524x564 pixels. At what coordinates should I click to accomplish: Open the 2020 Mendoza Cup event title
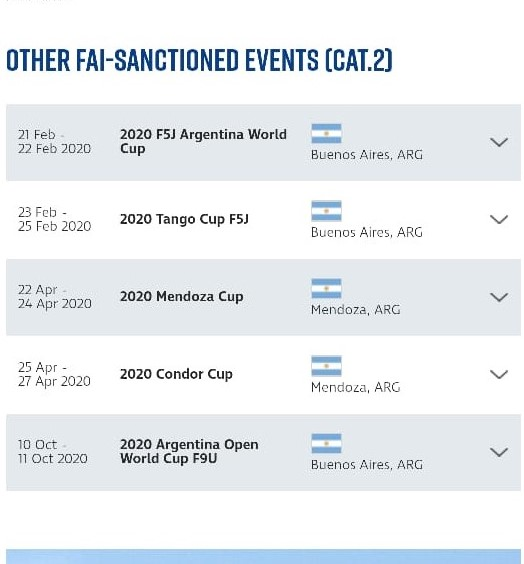182,297
